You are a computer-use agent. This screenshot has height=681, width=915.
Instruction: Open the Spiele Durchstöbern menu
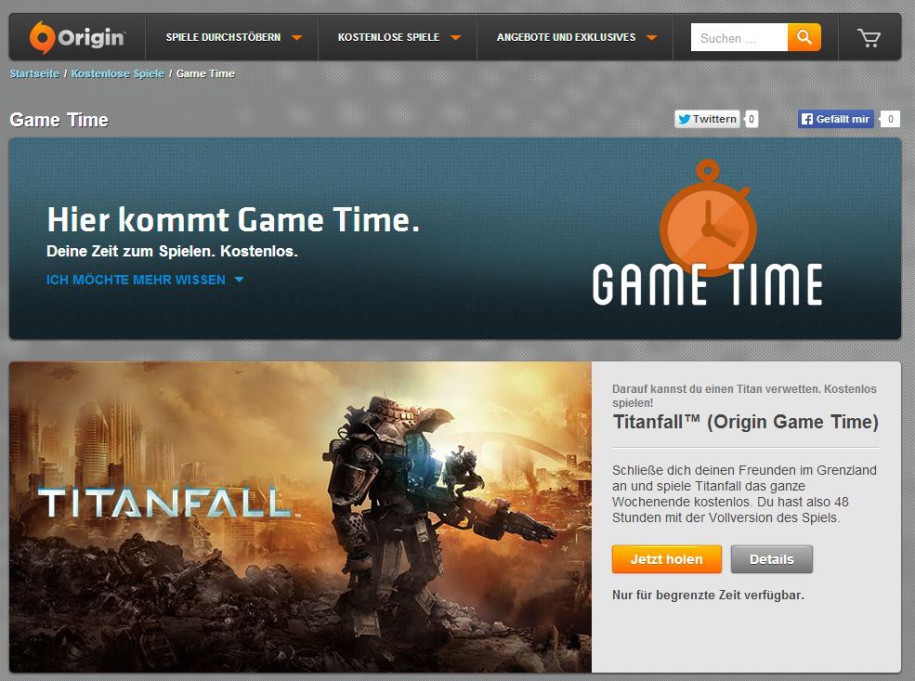click(223, 37)
